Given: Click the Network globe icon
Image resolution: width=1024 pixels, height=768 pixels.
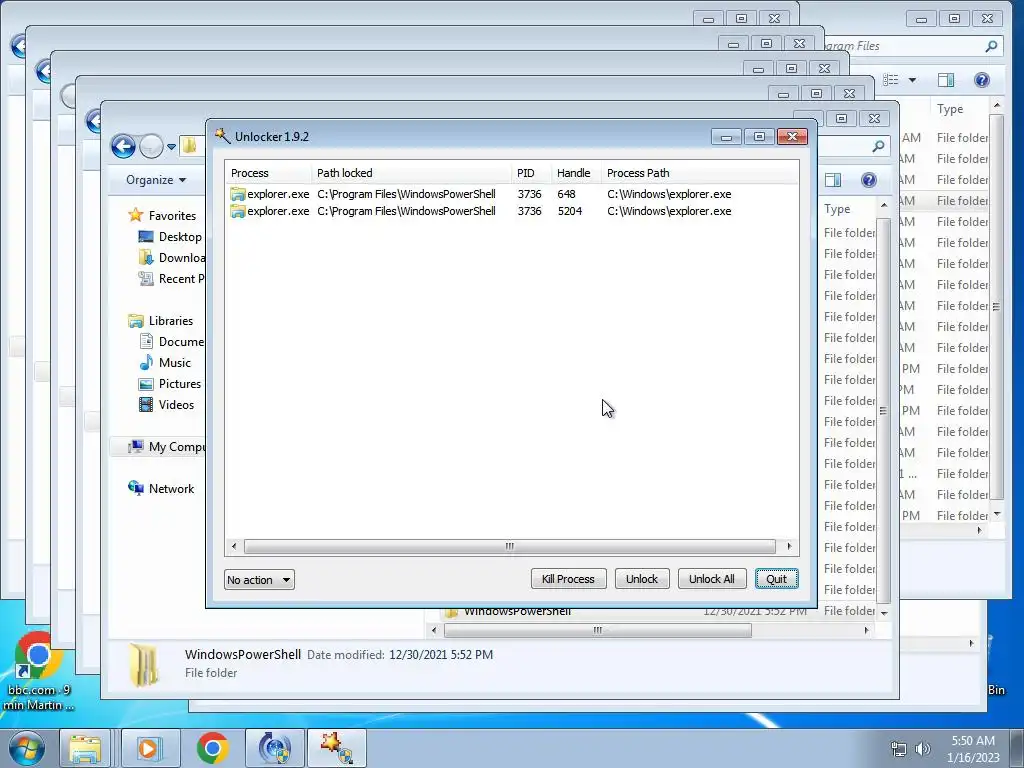Looking at the screenshot, I should pos(136,488).
